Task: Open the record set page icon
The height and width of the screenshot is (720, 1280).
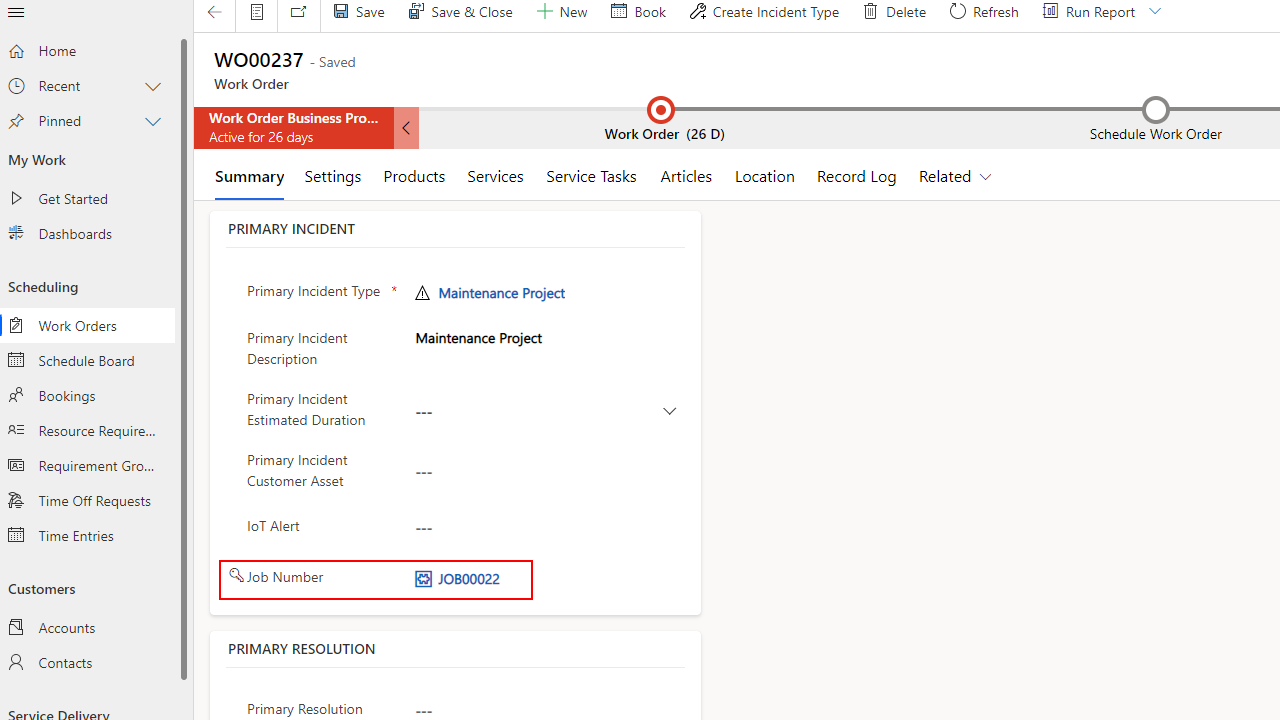Action: [257, 12]
